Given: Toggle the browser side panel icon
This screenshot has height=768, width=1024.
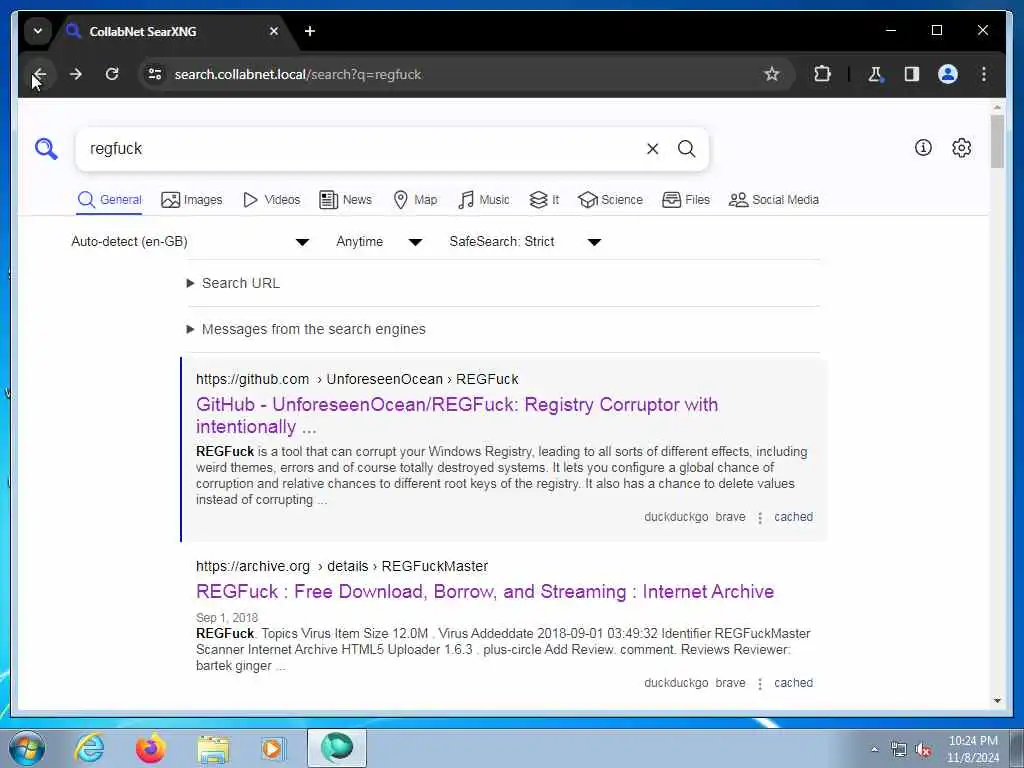Looking at the screenshot, I should click(x=912, y=74).
